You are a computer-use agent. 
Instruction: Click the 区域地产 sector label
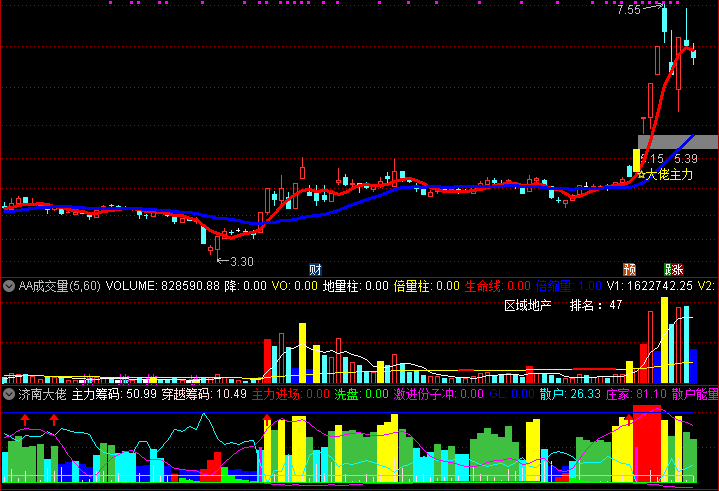tap(528, 305)
